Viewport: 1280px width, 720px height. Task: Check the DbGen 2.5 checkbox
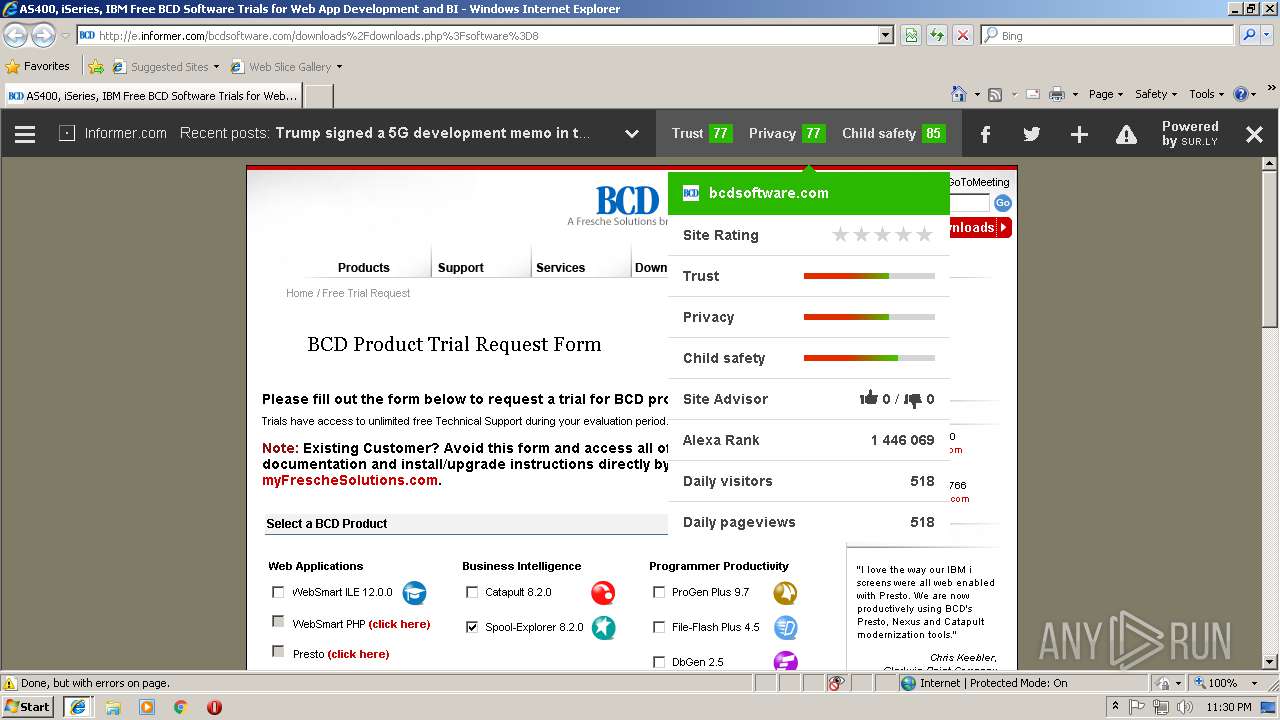click(659, 662)
